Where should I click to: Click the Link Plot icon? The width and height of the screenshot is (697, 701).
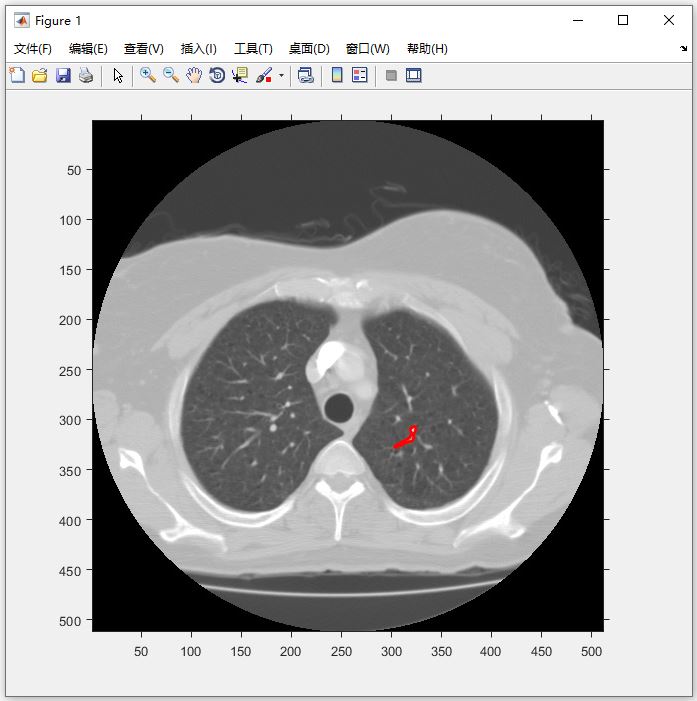[x=306, y=75]
